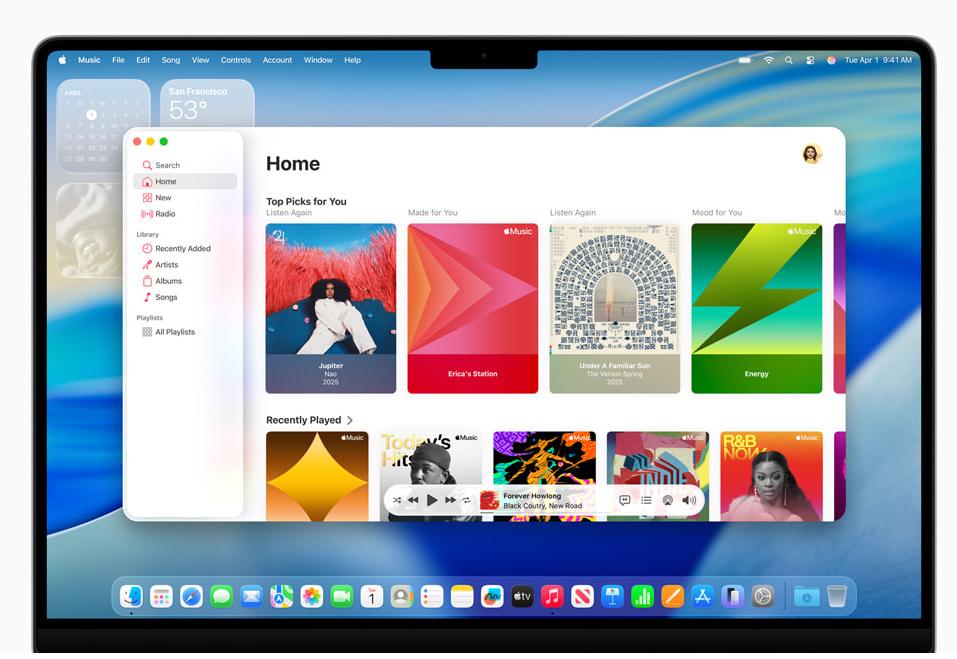The image size is (957, 659).
Task: Open the View menu
Action: click(x=200, y=60)
